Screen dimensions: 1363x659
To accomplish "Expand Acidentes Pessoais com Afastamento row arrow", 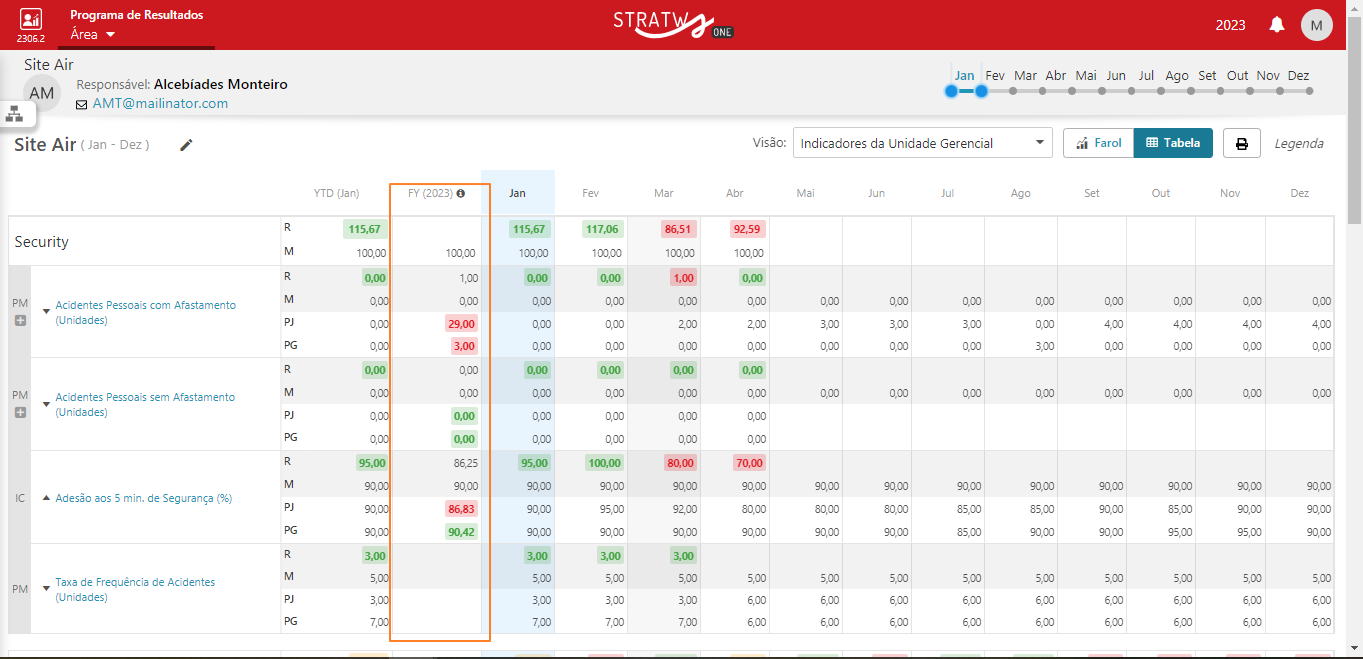I will [46, 312].
